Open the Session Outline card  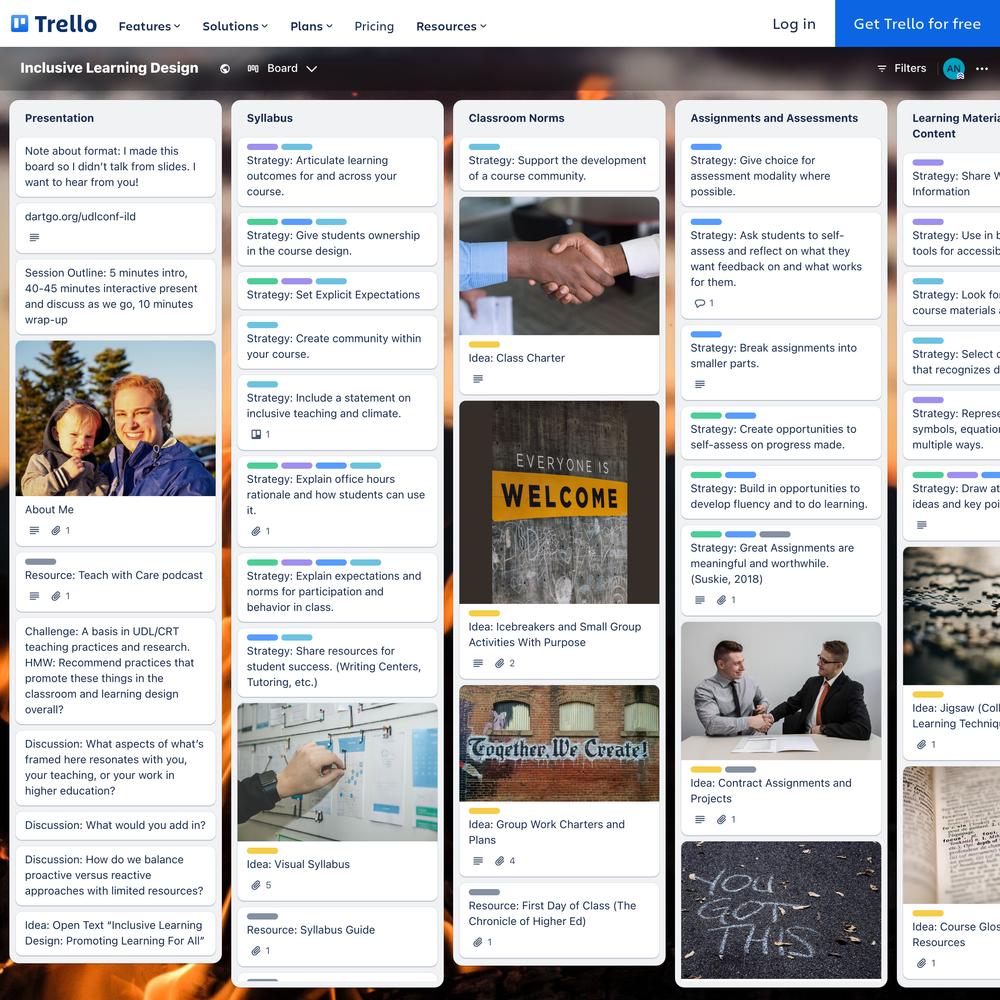115,297
